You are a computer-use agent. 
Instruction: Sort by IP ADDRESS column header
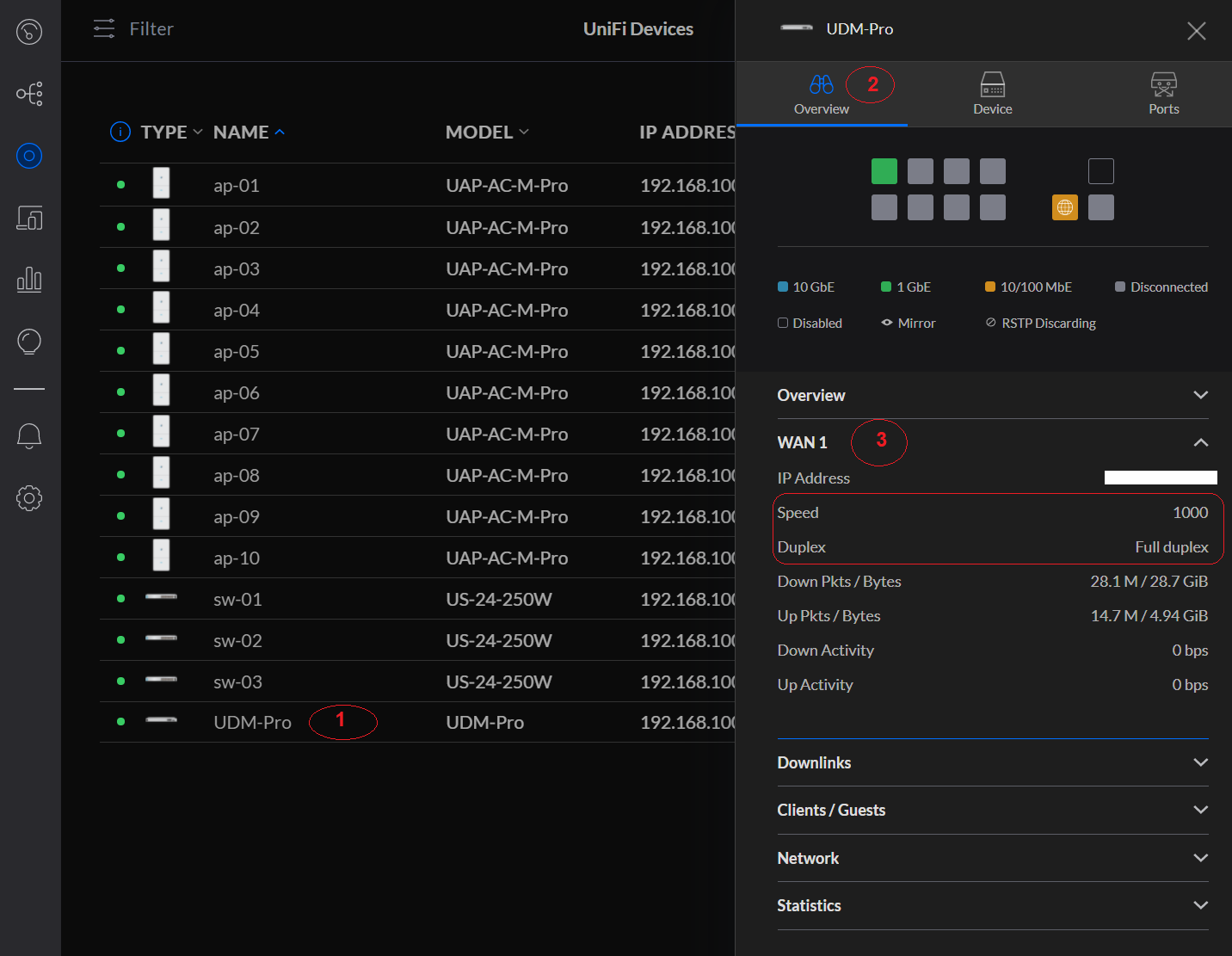click(687, 132)
